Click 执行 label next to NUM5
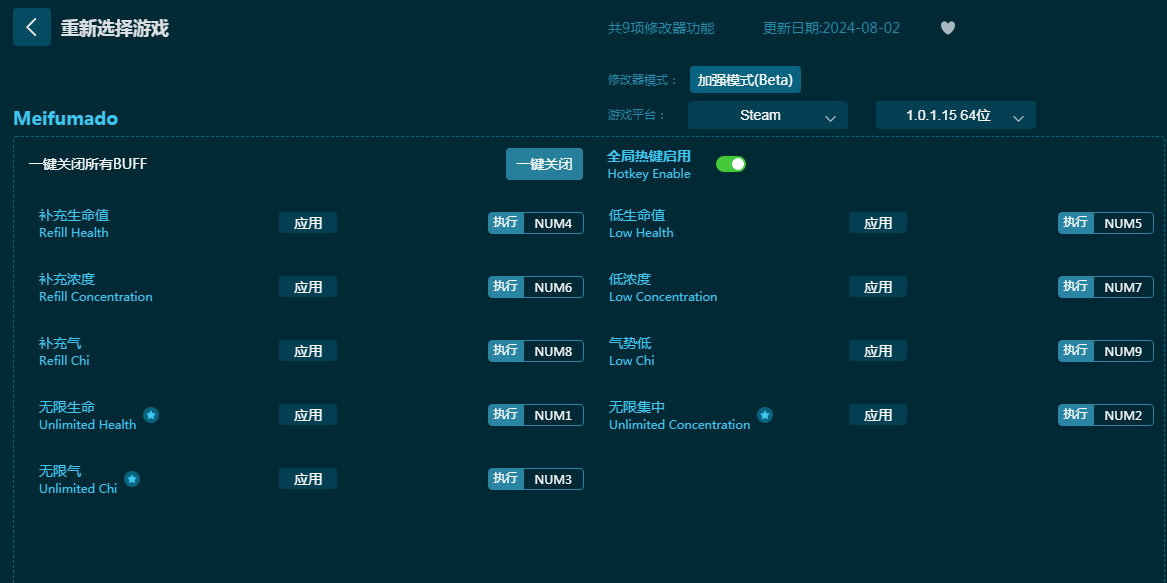This screenshot has height=583, width=1167. (1076, 223)
